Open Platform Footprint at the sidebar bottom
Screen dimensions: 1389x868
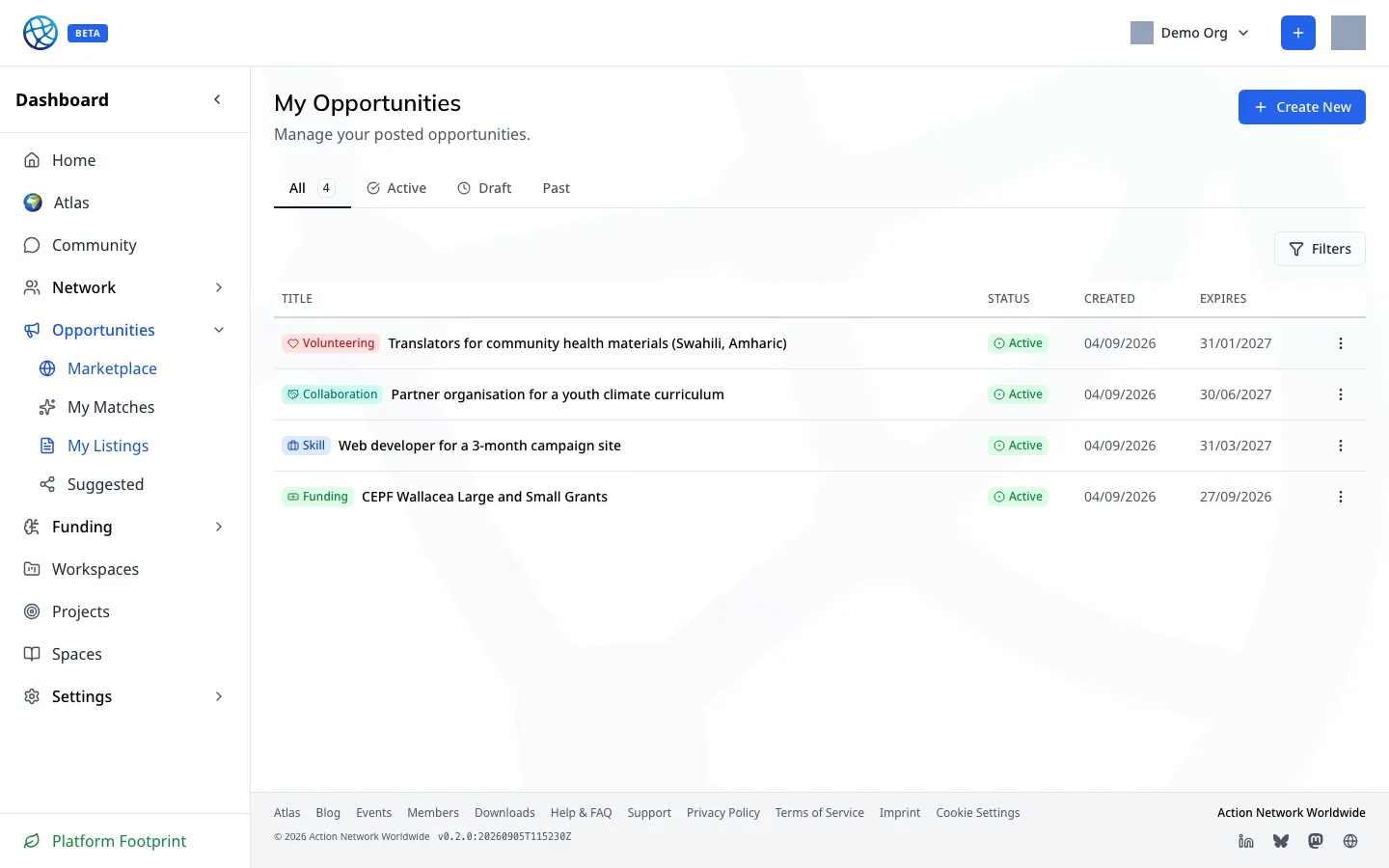[106, 841]
